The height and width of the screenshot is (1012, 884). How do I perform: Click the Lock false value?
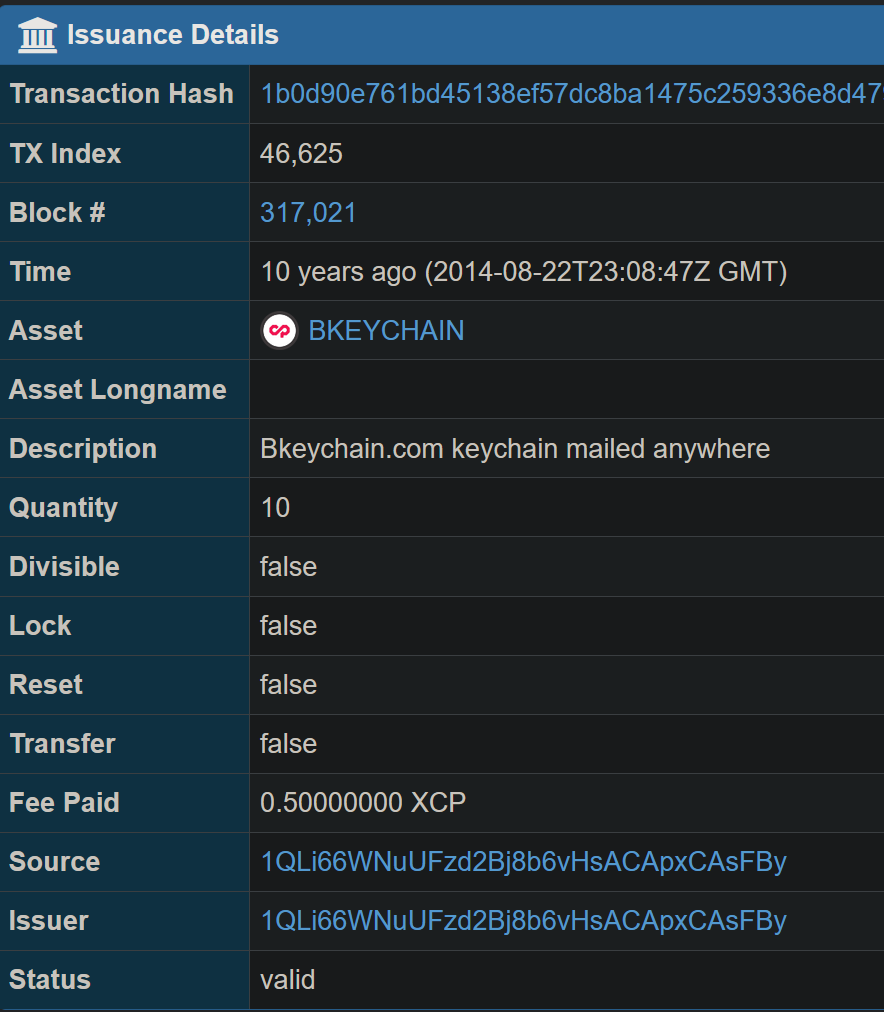(288, 626)
